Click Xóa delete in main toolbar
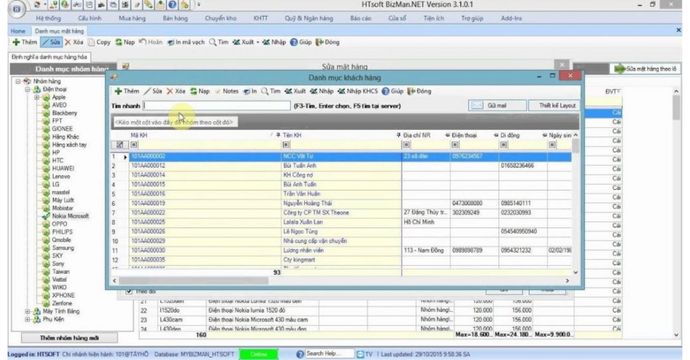Image resolution: width=690 pixels, height=360 pixels. coord(74,42)
